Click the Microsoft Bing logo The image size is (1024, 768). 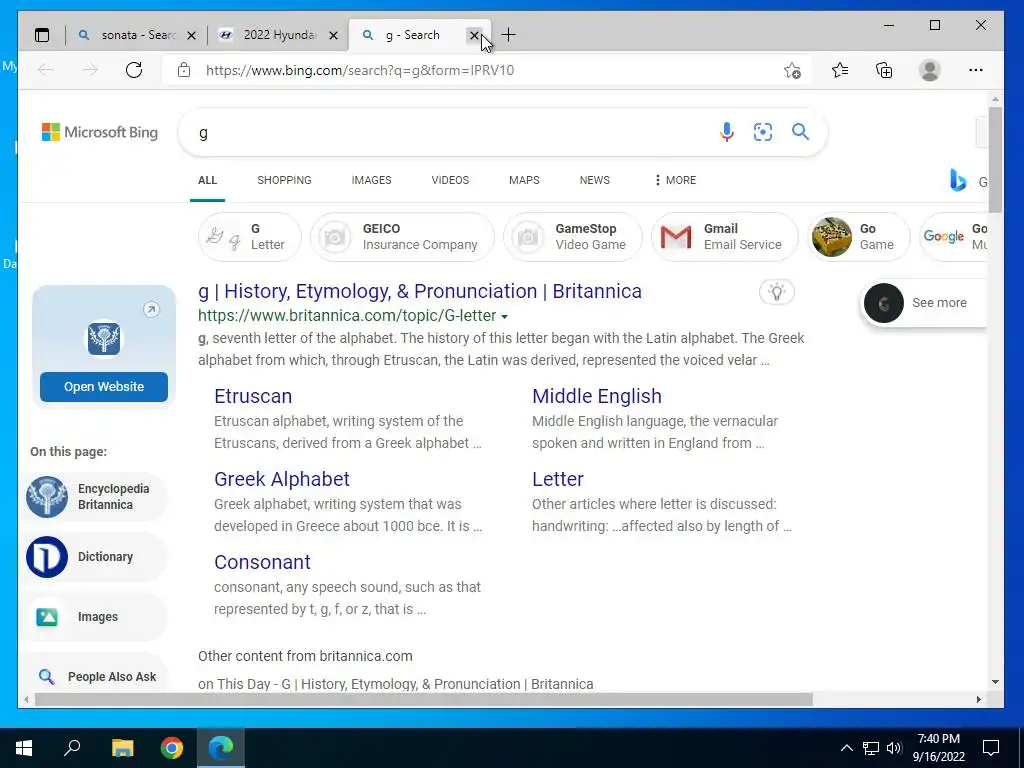coord(100,132)
